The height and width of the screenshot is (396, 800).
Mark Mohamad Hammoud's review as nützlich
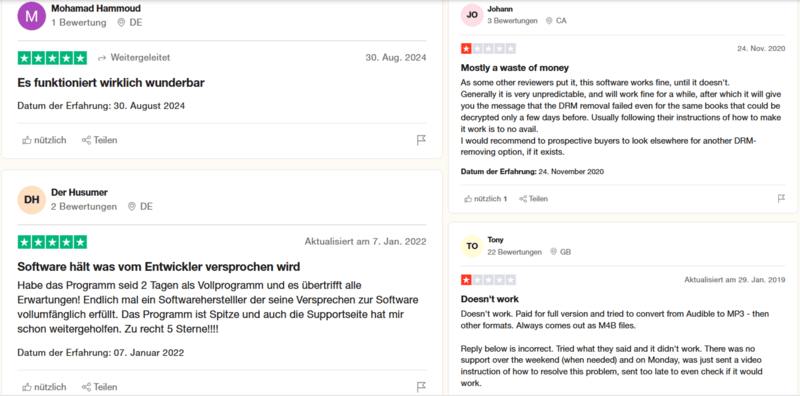tap(44, 140)
